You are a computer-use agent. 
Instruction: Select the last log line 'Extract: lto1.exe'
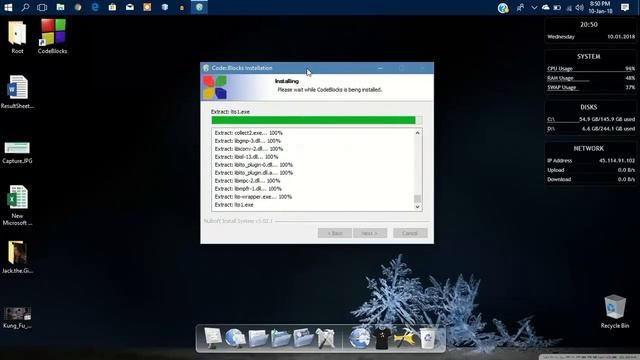pyautogui.click(x=234, y=205)
